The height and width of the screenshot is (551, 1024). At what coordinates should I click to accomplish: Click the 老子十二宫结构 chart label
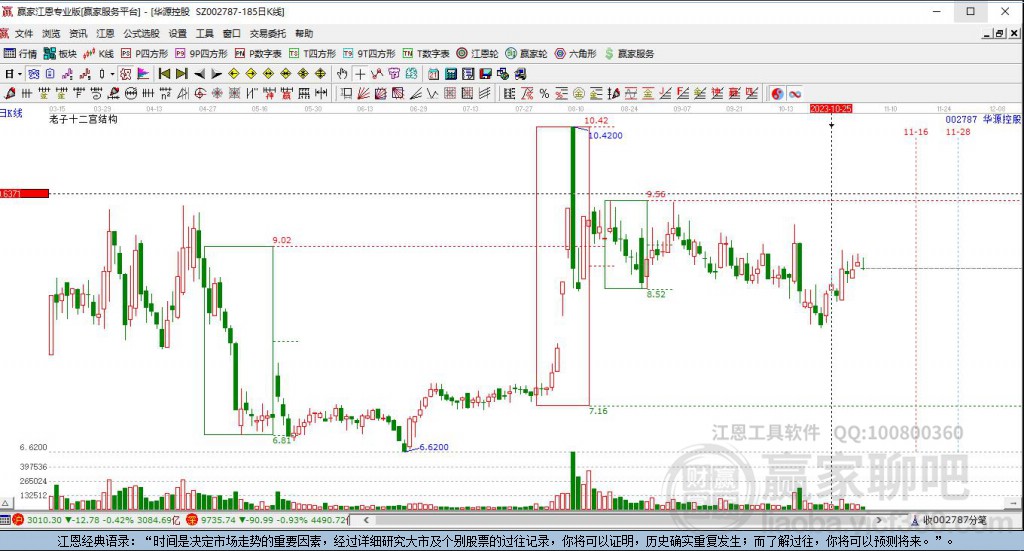[x=84, y=119]
